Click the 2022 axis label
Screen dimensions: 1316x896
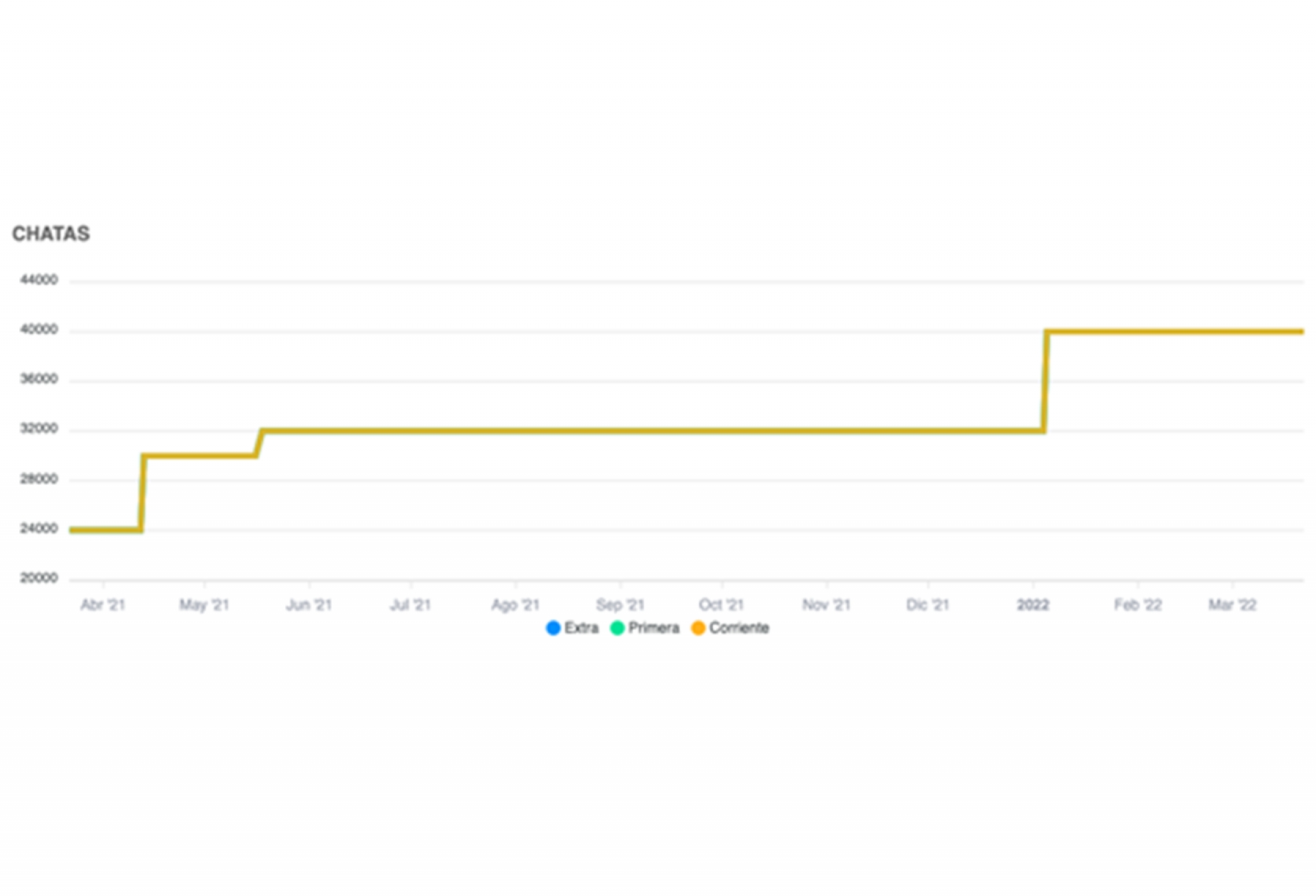point(1033,605)
